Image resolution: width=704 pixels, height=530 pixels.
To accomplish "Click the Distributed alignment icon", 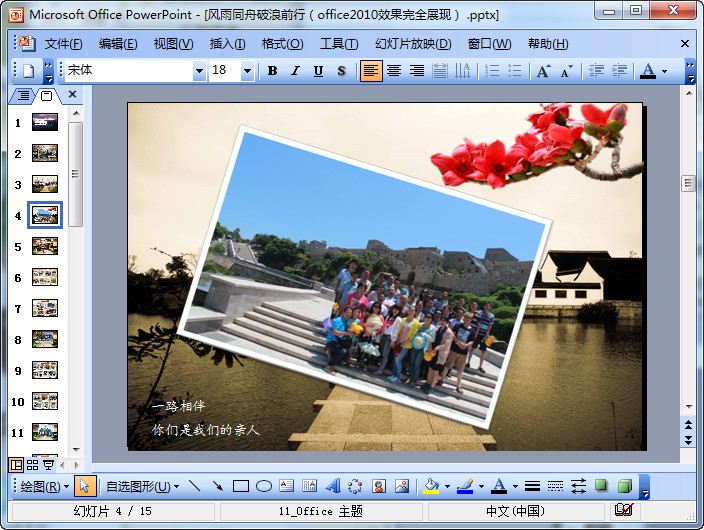I will [440, 71].
